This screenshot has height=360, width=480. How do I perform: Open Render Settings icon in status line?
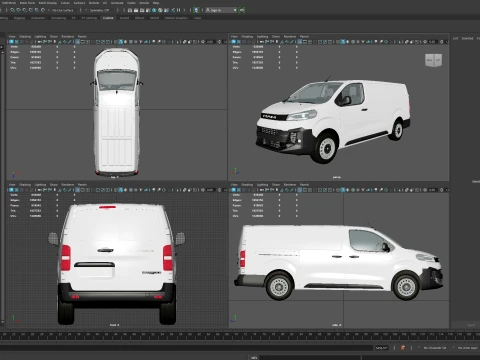pyautogui.click(x=148, y=10)
